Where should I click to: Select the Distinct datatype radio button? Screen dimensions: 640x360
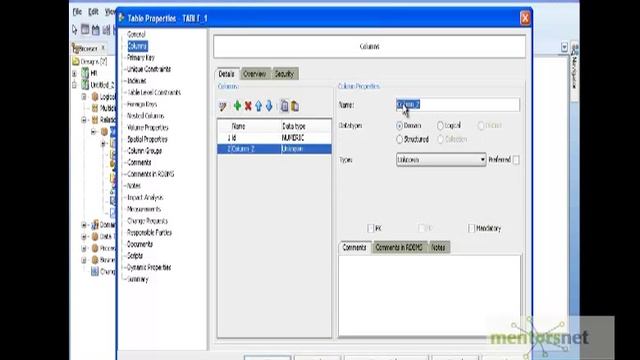pos(481,126)
